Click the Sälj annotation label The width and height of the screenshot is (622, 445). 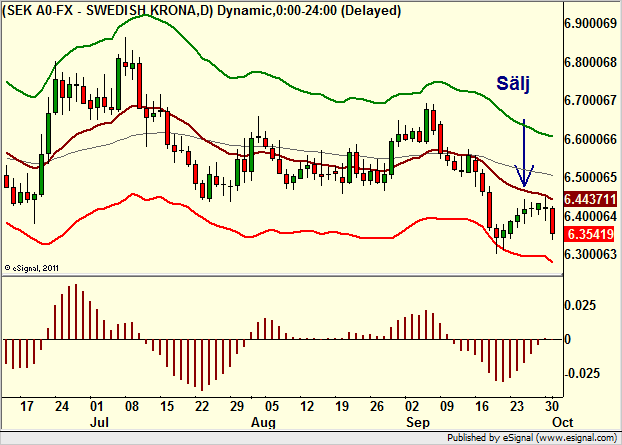click(x=513, y=83)
